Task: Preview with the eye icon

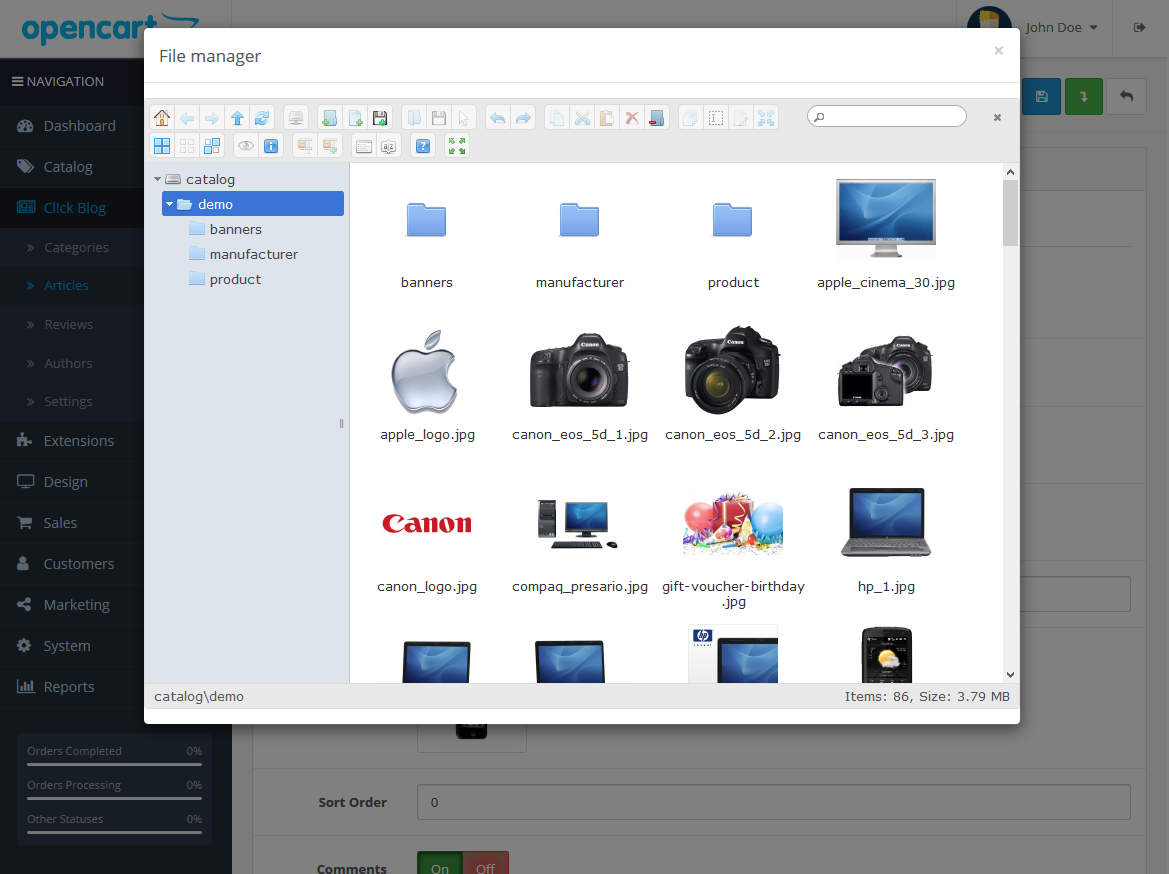Action: click(x=246, y=146)
